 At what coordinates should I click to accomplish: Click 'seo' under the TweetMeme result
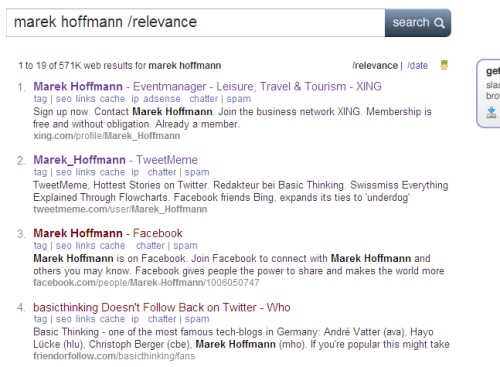[64, 172]
